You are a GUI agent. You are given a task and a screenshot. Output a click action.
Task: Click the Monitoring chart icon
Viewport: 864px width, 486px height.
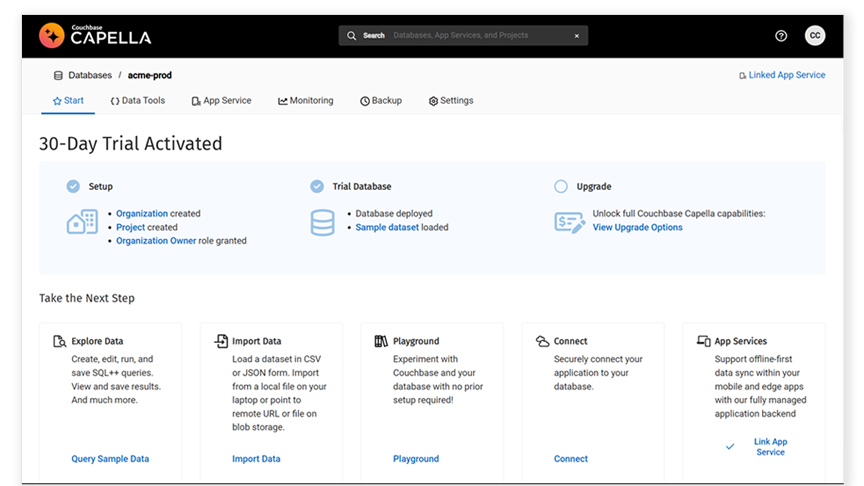click(x=283, y=101)
